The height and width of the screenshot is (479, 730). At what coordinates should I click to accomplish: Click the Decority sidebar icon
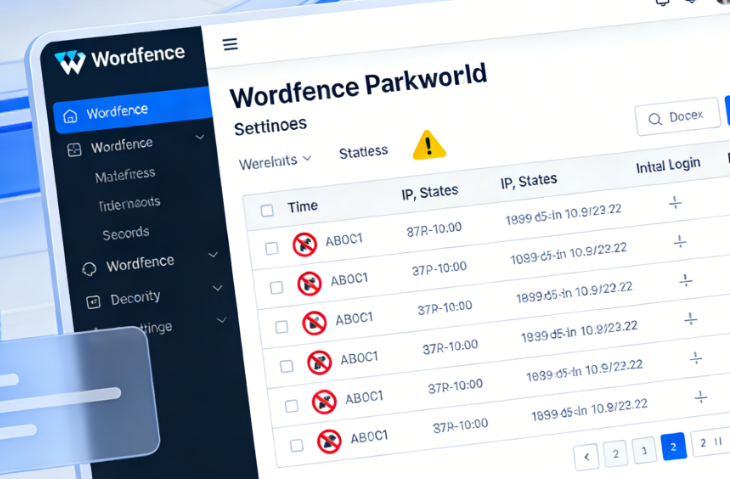(94, 302)
